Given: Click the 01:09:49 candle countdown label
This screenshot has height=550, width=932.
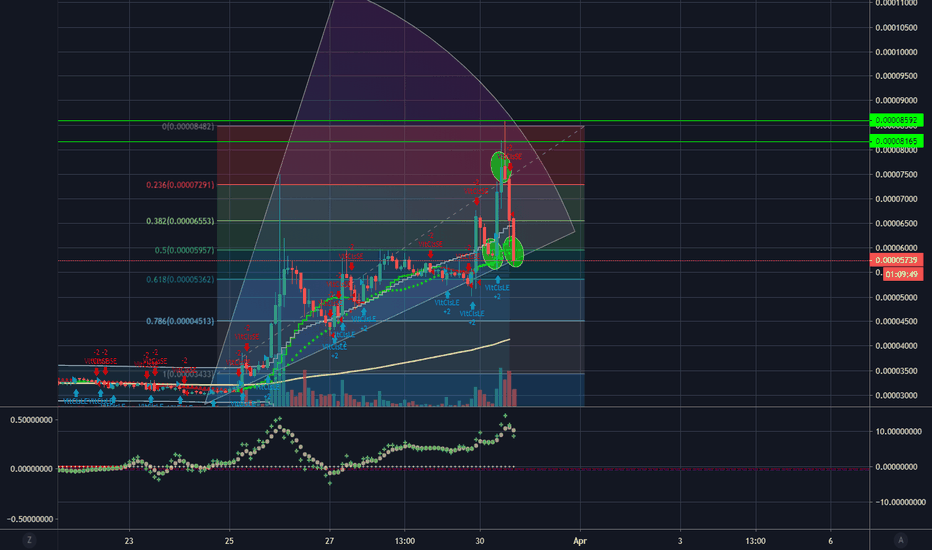Looking at the screenshot, I should [903, 274].
